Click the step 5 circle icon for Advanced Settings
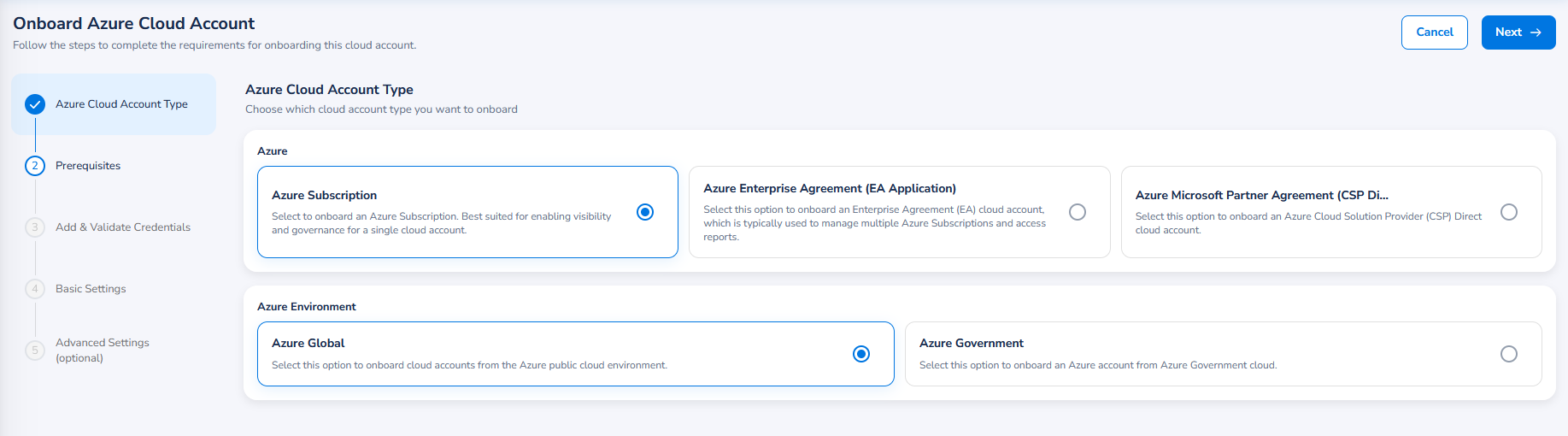 [x=35, y=351]
